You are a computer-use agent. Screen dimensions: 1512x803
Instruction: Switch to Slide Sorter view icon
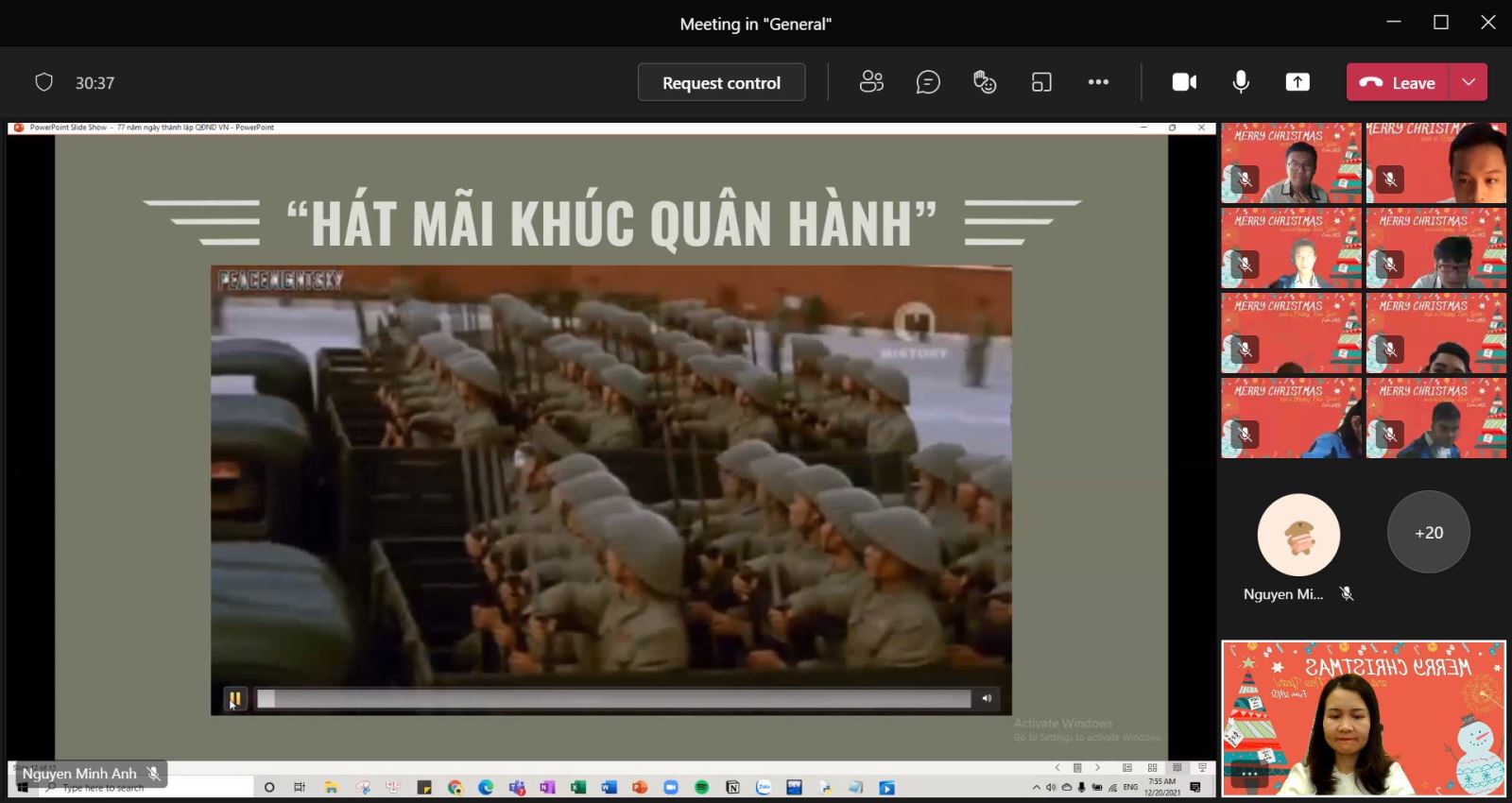pos(1152,768)
